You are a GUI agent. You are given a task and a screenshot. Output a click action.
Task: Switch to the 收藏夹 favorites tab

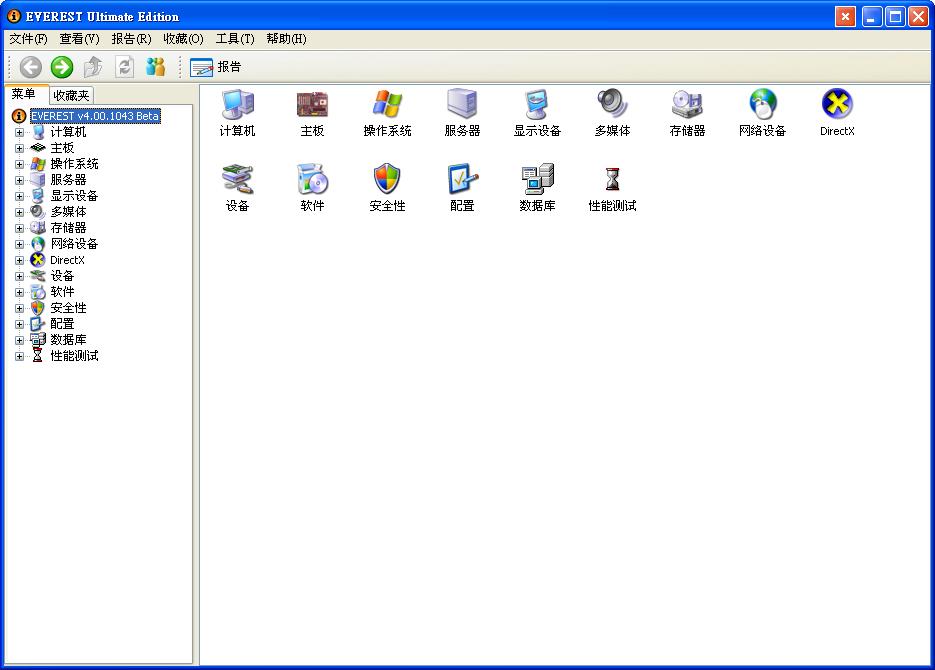coord(71,95)
